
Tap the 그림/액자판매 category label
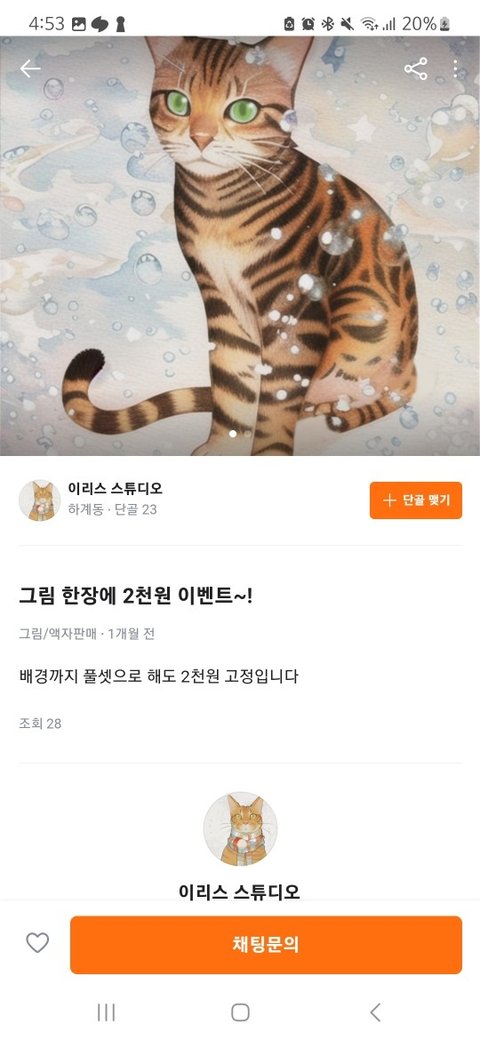pos(57,634)
